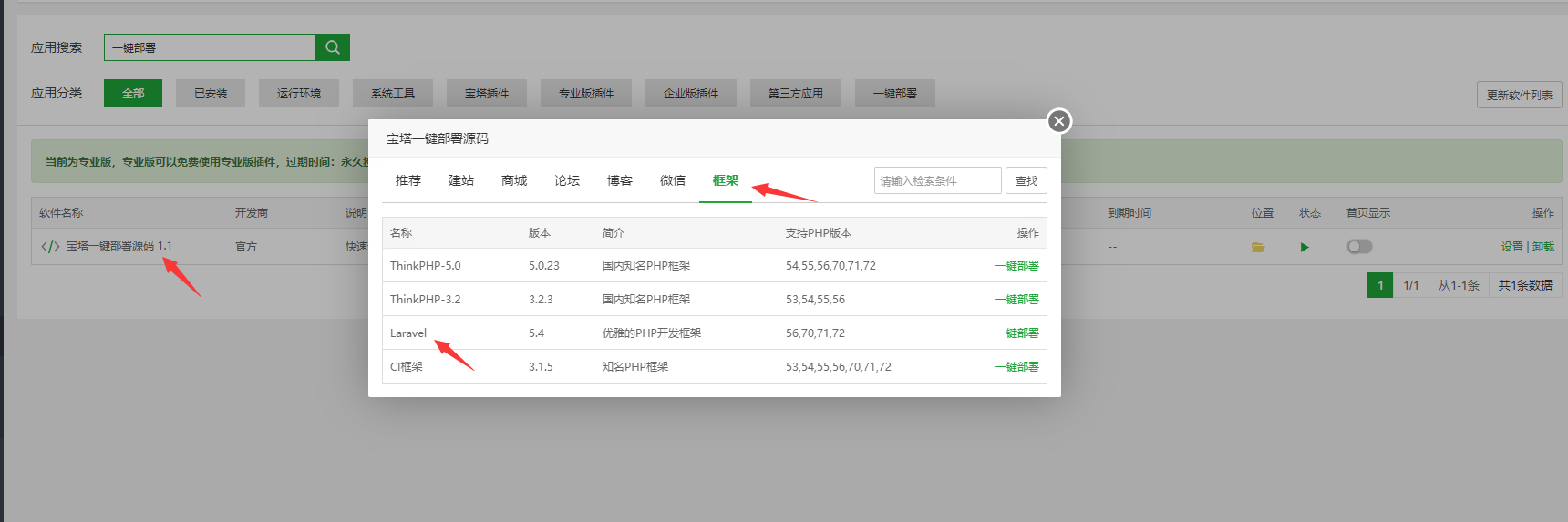This screenshot has height=522, width=1568.
Task: Open the folder location icon
Action: (x=1258, y=247)
